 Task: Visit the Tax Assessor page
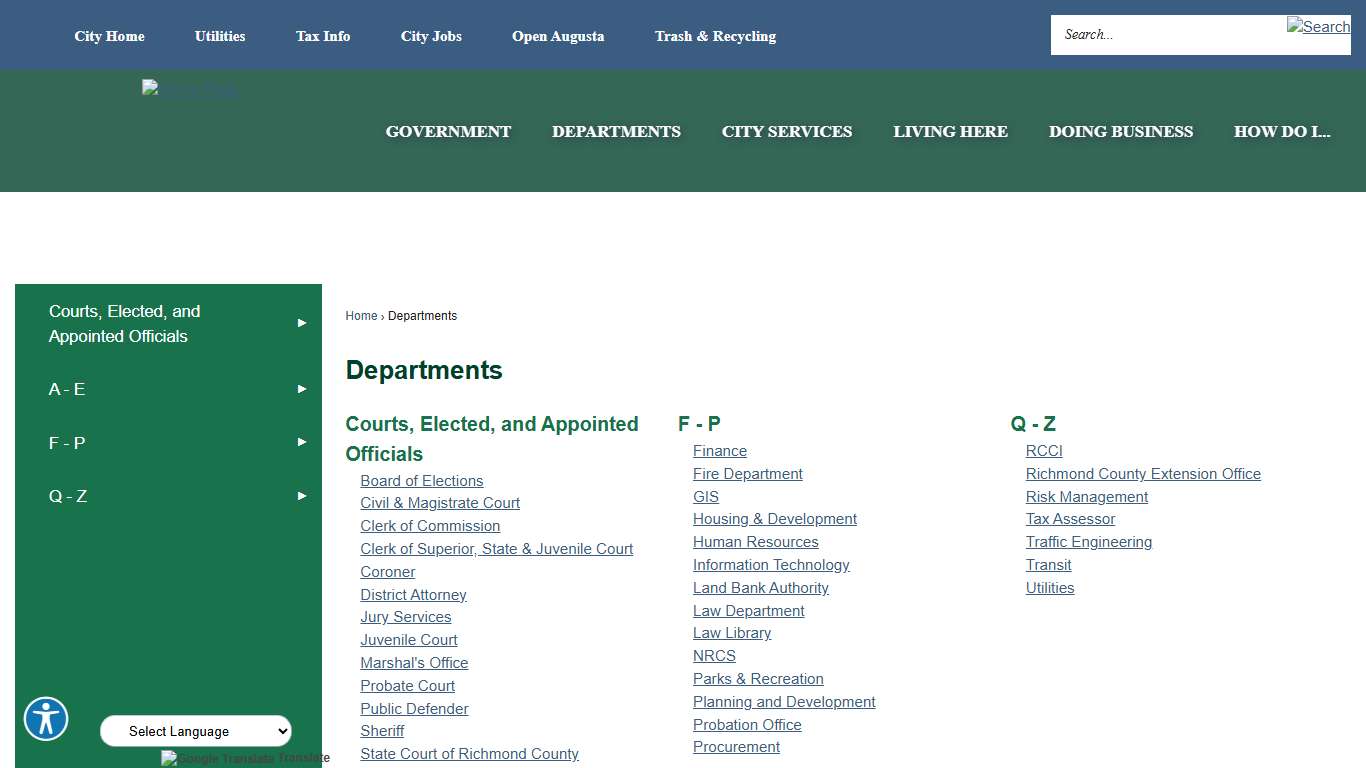coord(1070,518)
